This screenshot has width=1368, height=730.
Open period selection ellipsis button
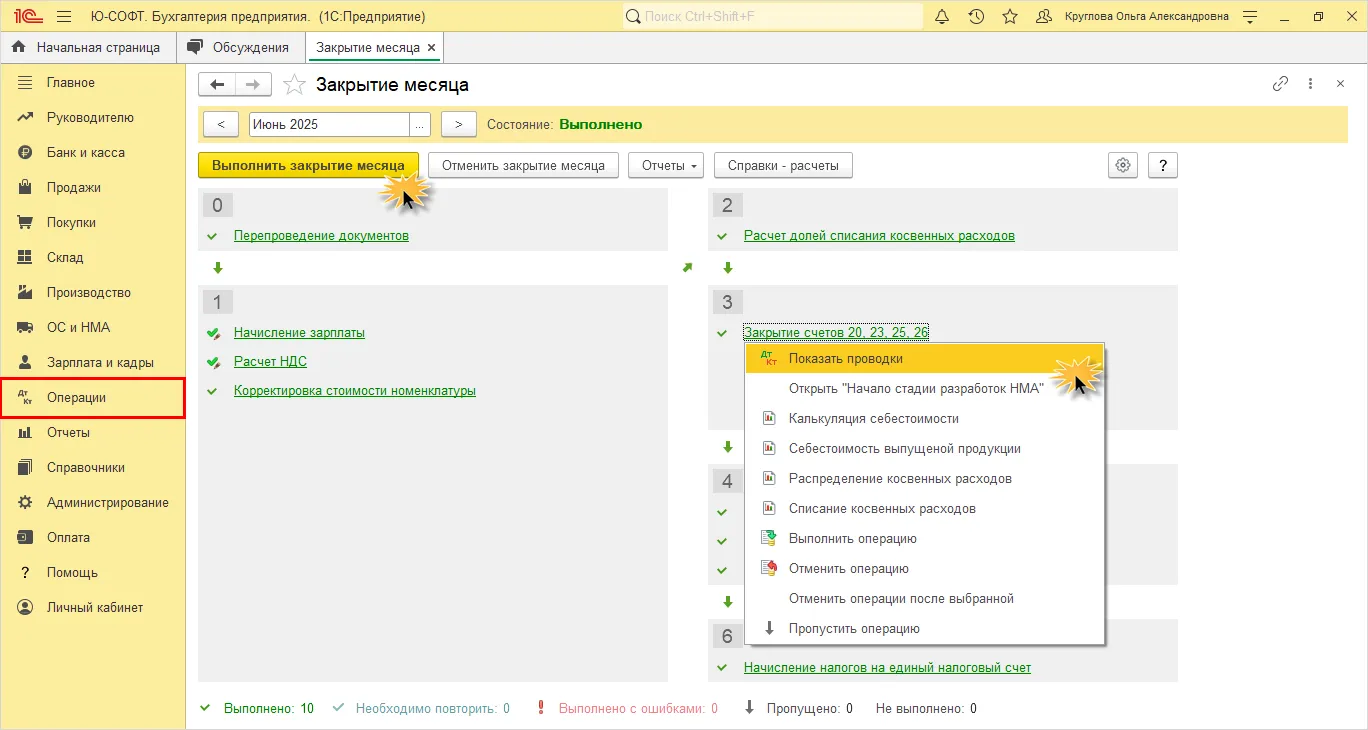(x=420, y=124)
